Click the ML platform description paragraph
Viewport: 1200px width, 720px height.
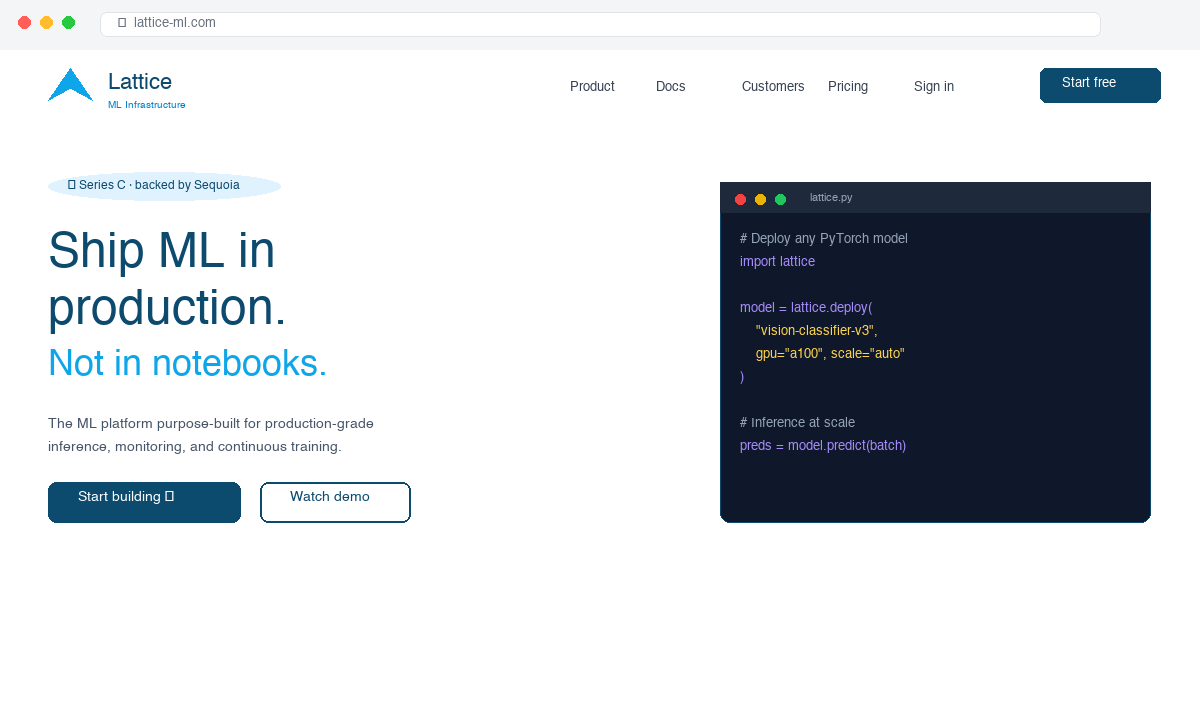[x=211, y=435]
